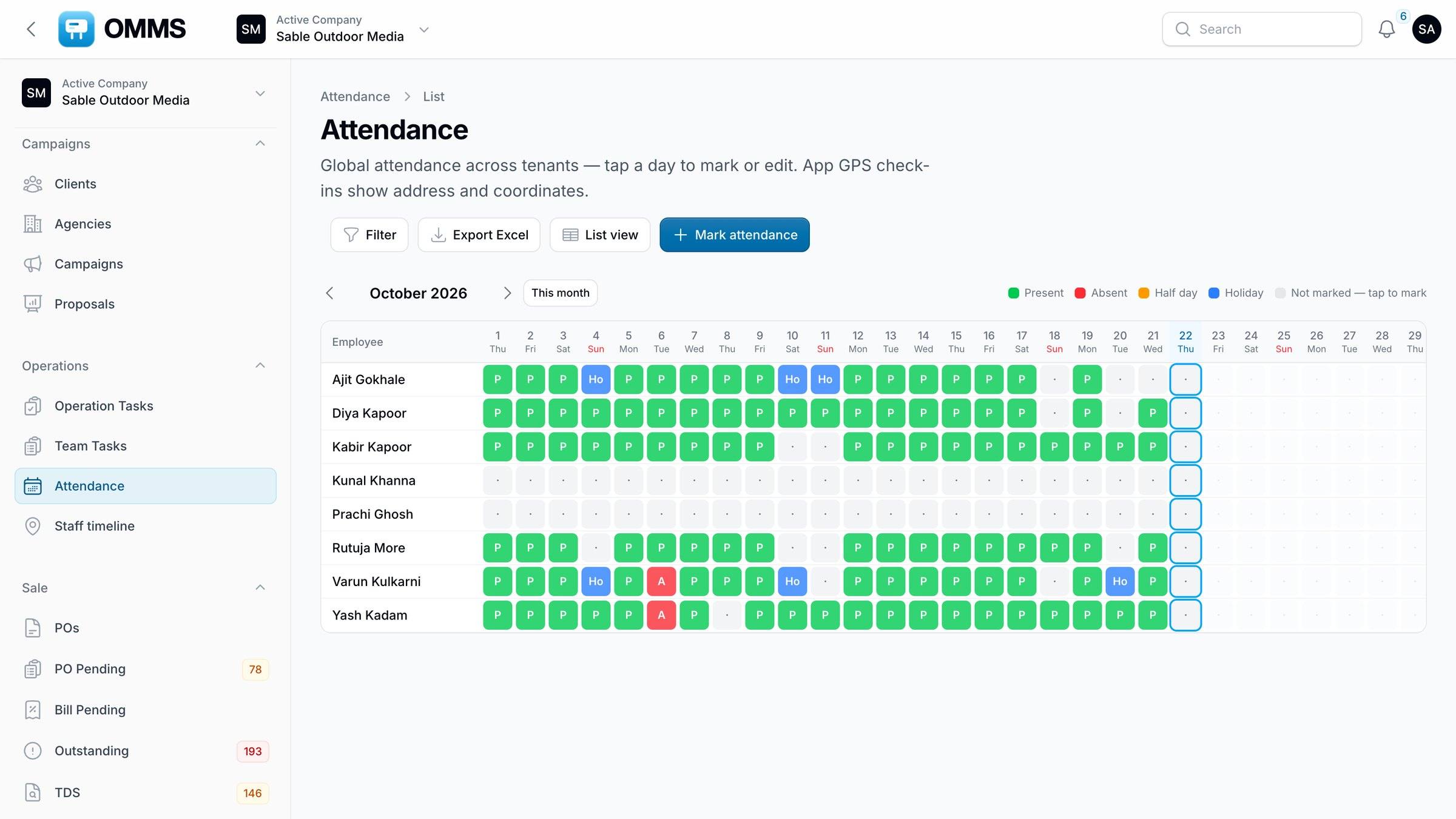Click Varun Kulkarni's Holiday cell on day 20
Screen dimensions: 1456x819
[1120, 581]
